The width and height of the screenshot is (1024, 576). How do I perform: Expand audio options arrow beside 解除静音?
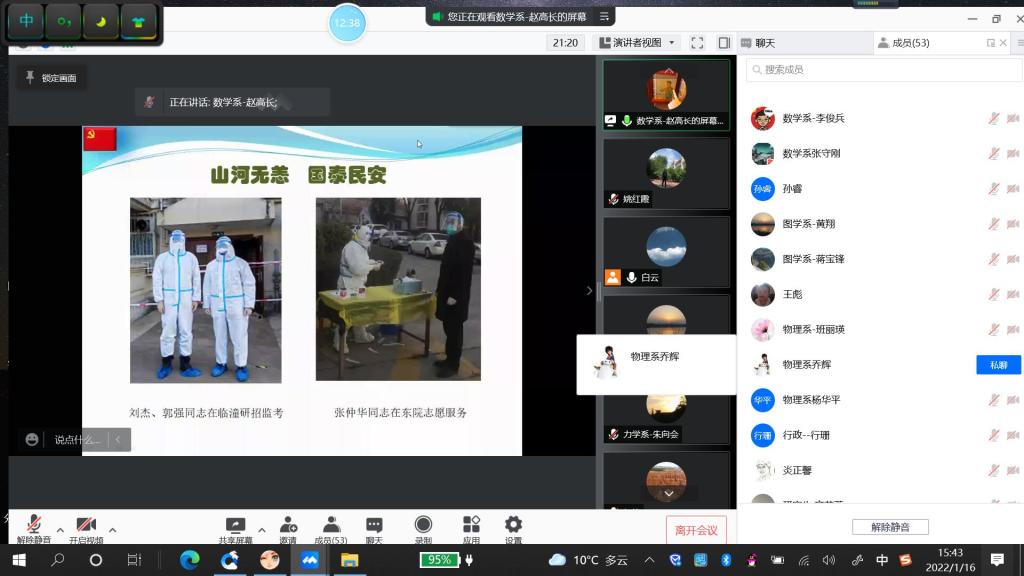pyautogui.click(x=60, y=530)
